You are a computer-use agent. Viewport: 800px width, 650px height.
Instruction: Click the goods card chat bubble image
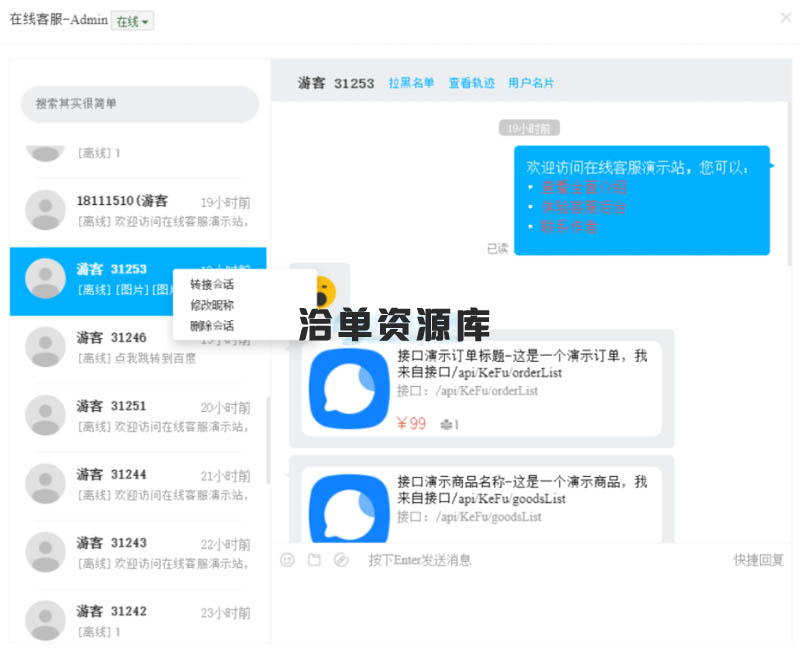tap(349, 509)
